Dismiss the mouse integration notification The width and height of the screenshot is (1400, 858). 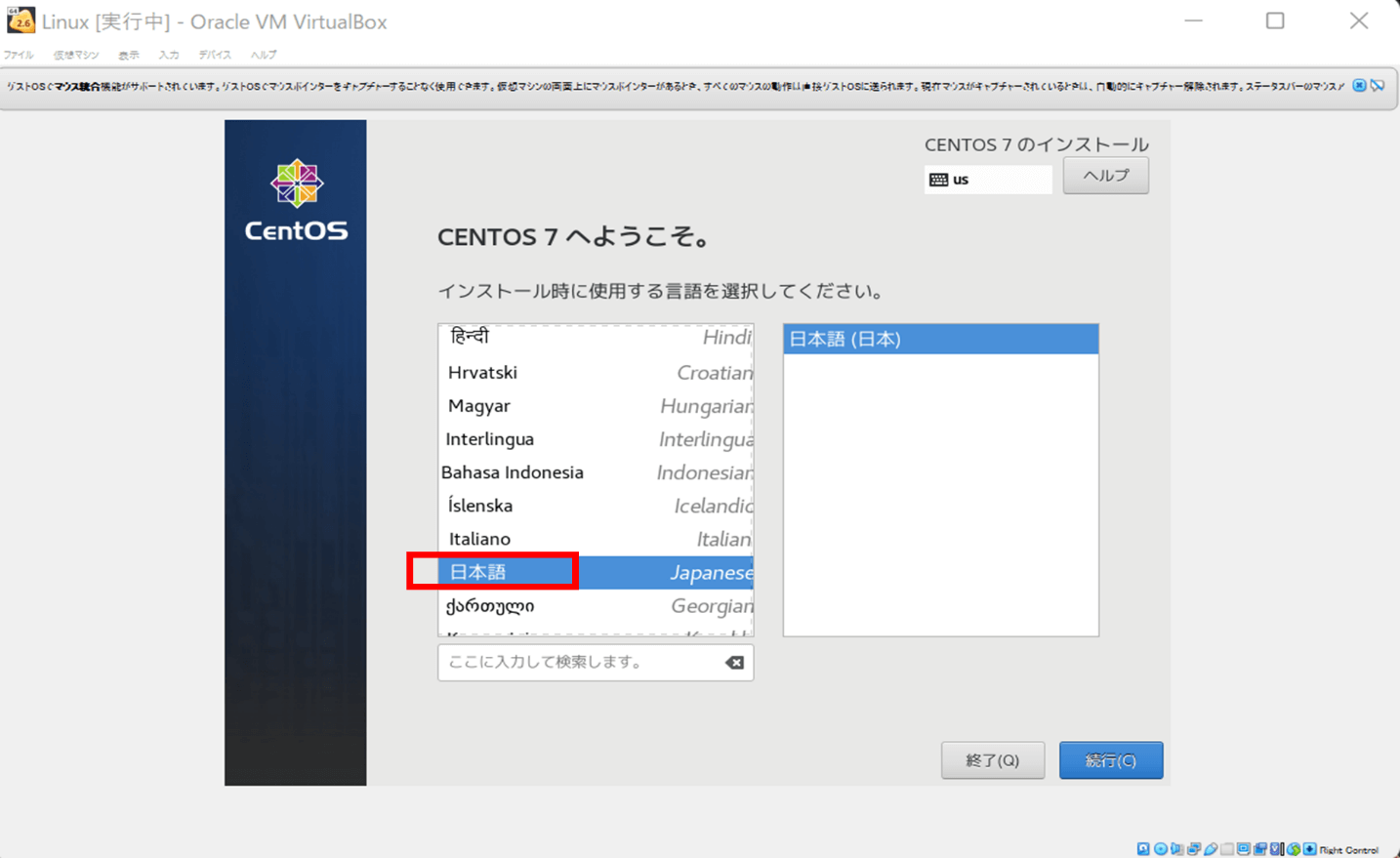(x=1359, y=86)
